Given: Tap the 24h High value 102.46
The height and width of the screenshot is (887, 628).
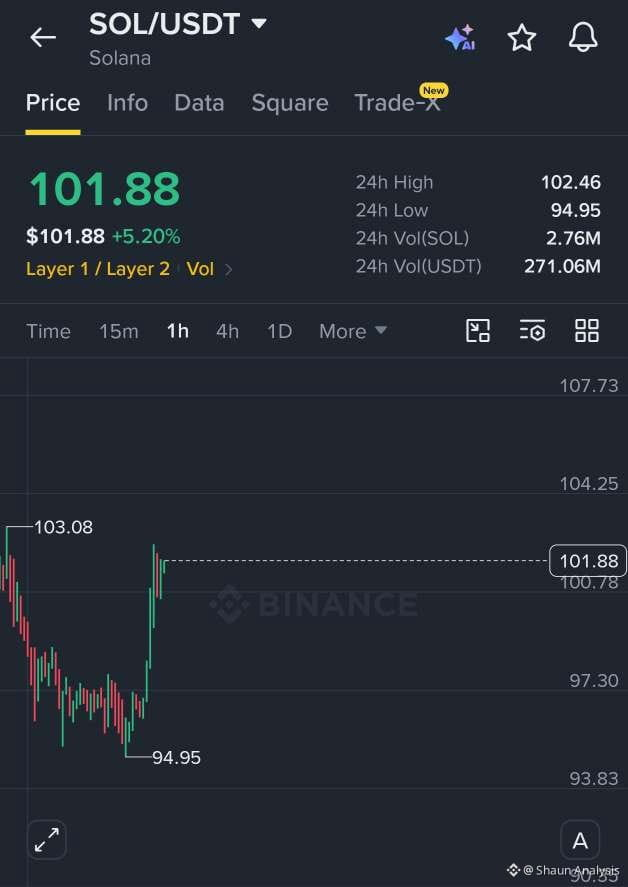Looking at the screenshot, I should click(570, 182).
